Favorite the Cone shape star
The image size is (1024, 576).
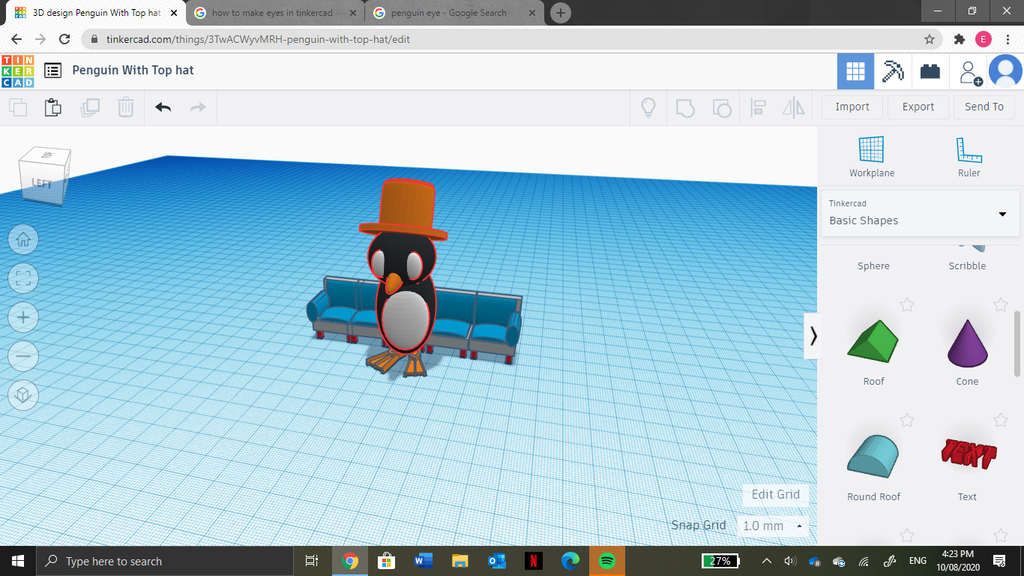coord(1000,304)
